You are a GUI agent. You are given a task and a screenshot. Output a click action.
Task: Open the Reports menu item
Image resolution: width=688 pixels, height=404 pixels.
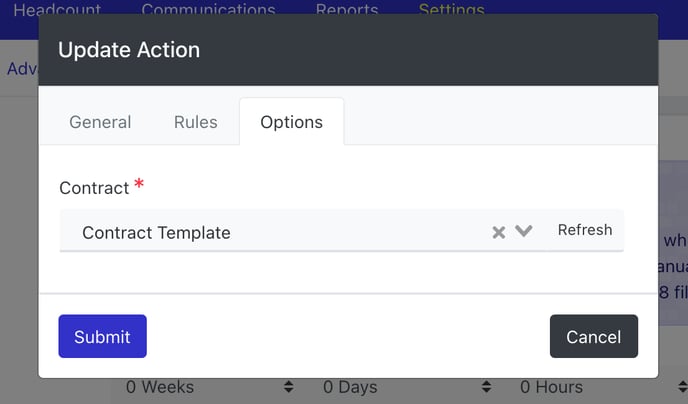click(x=347, y=10)
